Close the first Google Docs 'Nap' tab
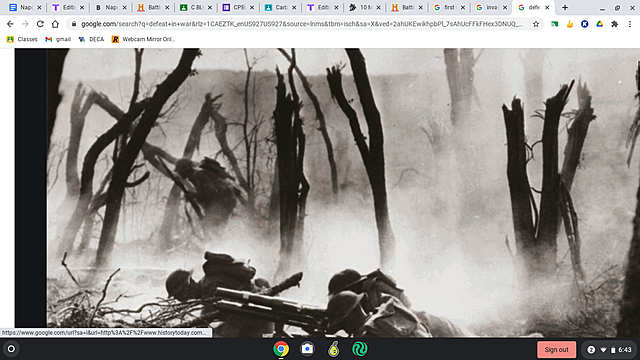This screenshot has height=360, width=640. 39,7
